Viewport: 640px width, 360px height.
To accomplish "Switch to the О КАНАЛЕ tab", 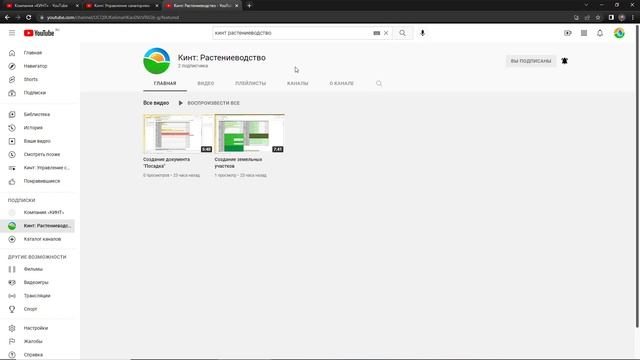I will (x=342, y=83).
